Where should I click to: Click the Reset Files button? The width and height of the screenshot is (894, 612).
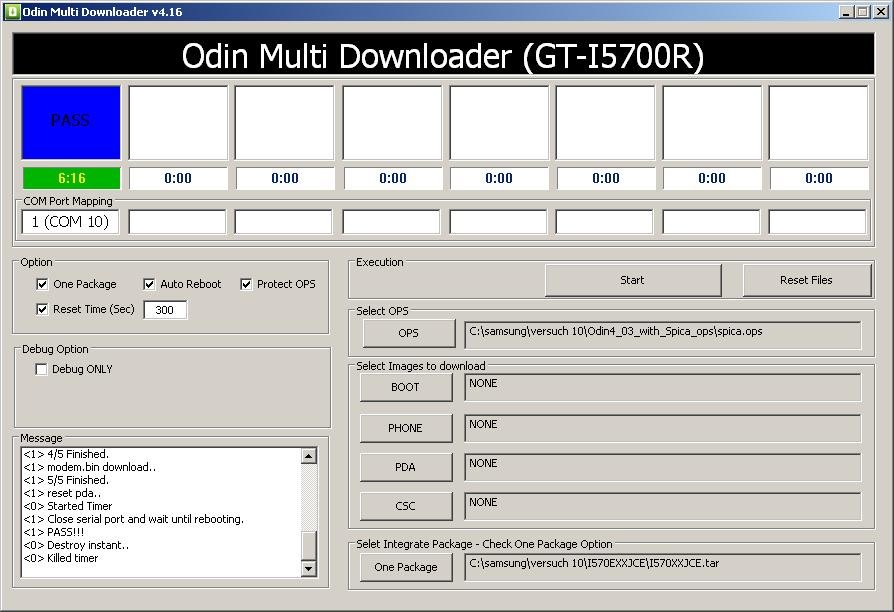pyautogui.click(x=807, y=280)
